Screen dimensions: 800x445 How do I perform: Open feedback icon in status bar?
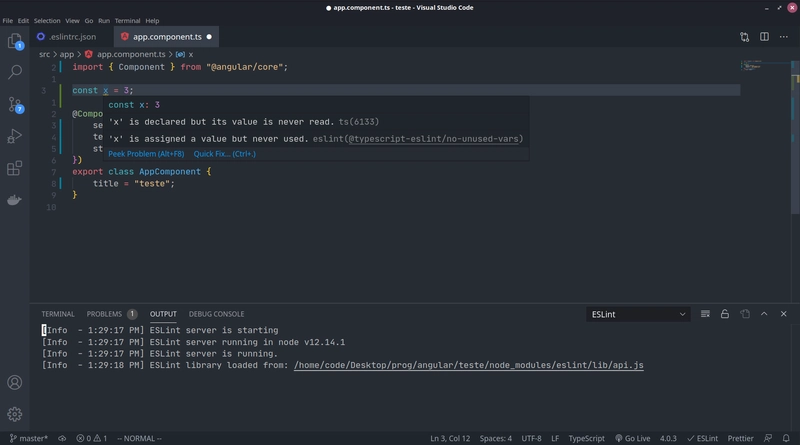768,438
